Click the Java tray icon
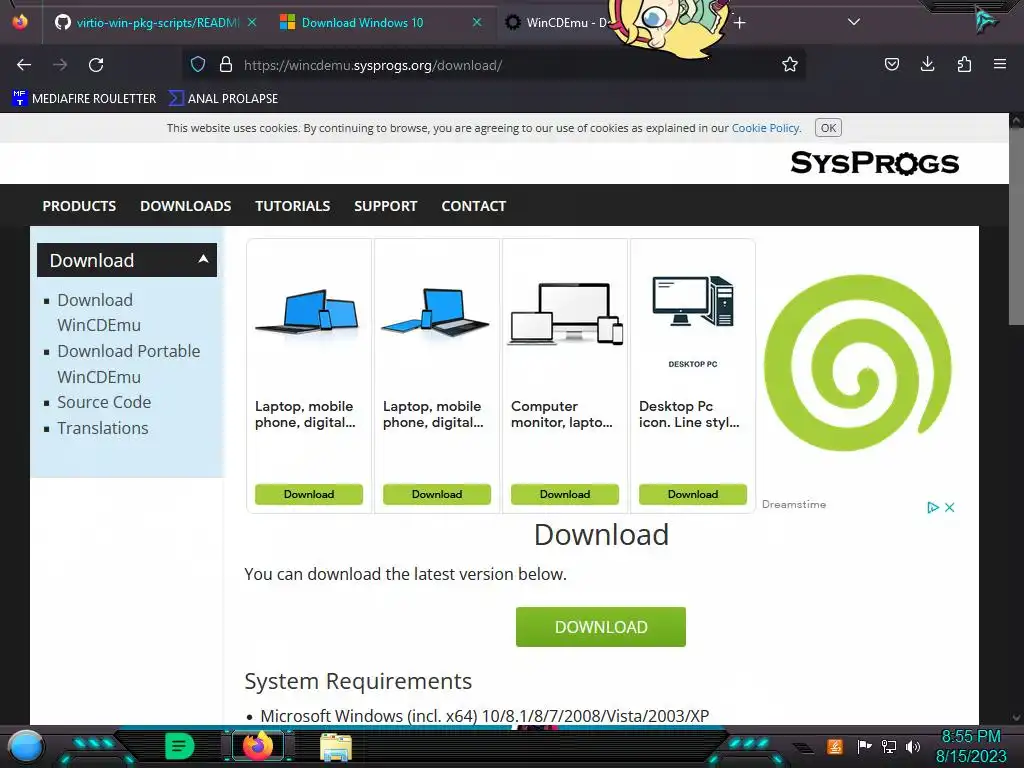This screenshot has width=1024, height=768. click(x=835, y=746)
